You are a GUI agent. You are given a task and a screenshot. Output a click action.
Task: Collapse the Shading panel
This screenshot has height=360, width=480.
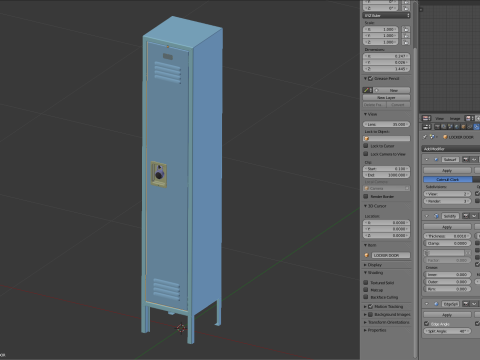tap(366, 273)
